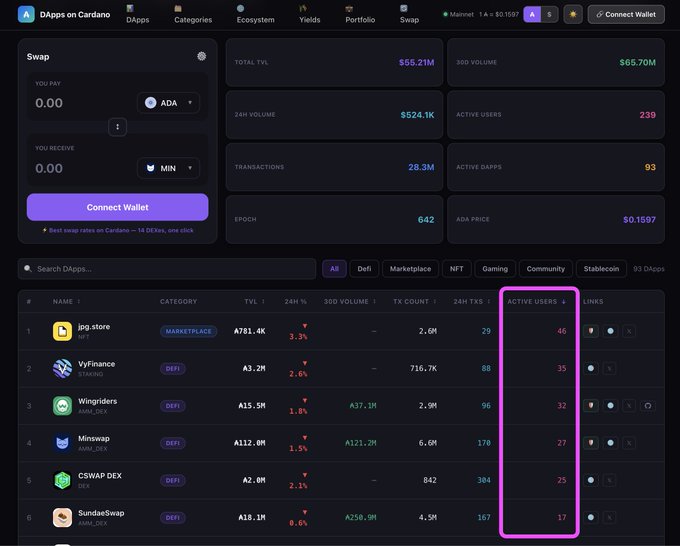Open jpg.store website globe link
Screen dimensions: 680x546
click(610, 331)
